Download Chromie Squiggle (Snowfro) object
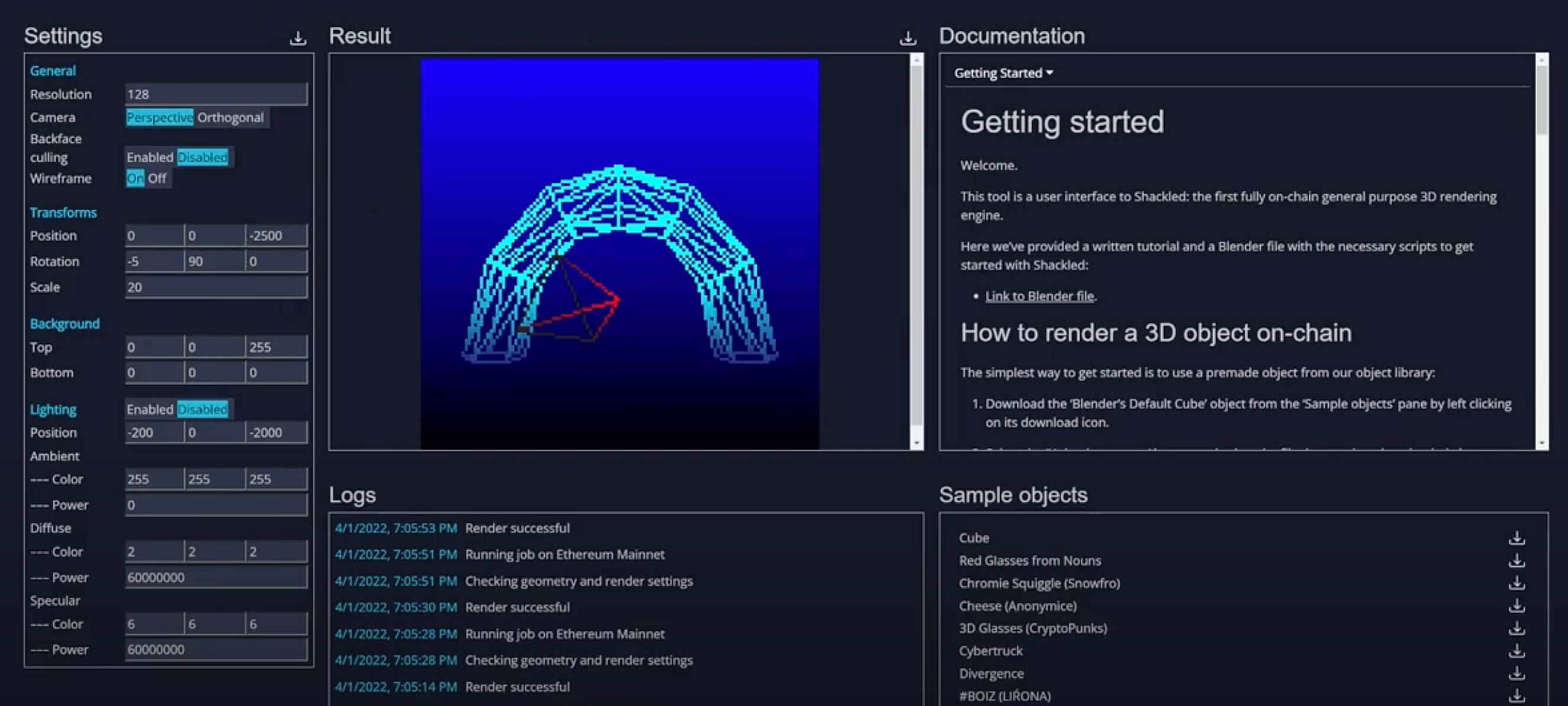Screen dimensions: 1568x706 click(1516, 583)
